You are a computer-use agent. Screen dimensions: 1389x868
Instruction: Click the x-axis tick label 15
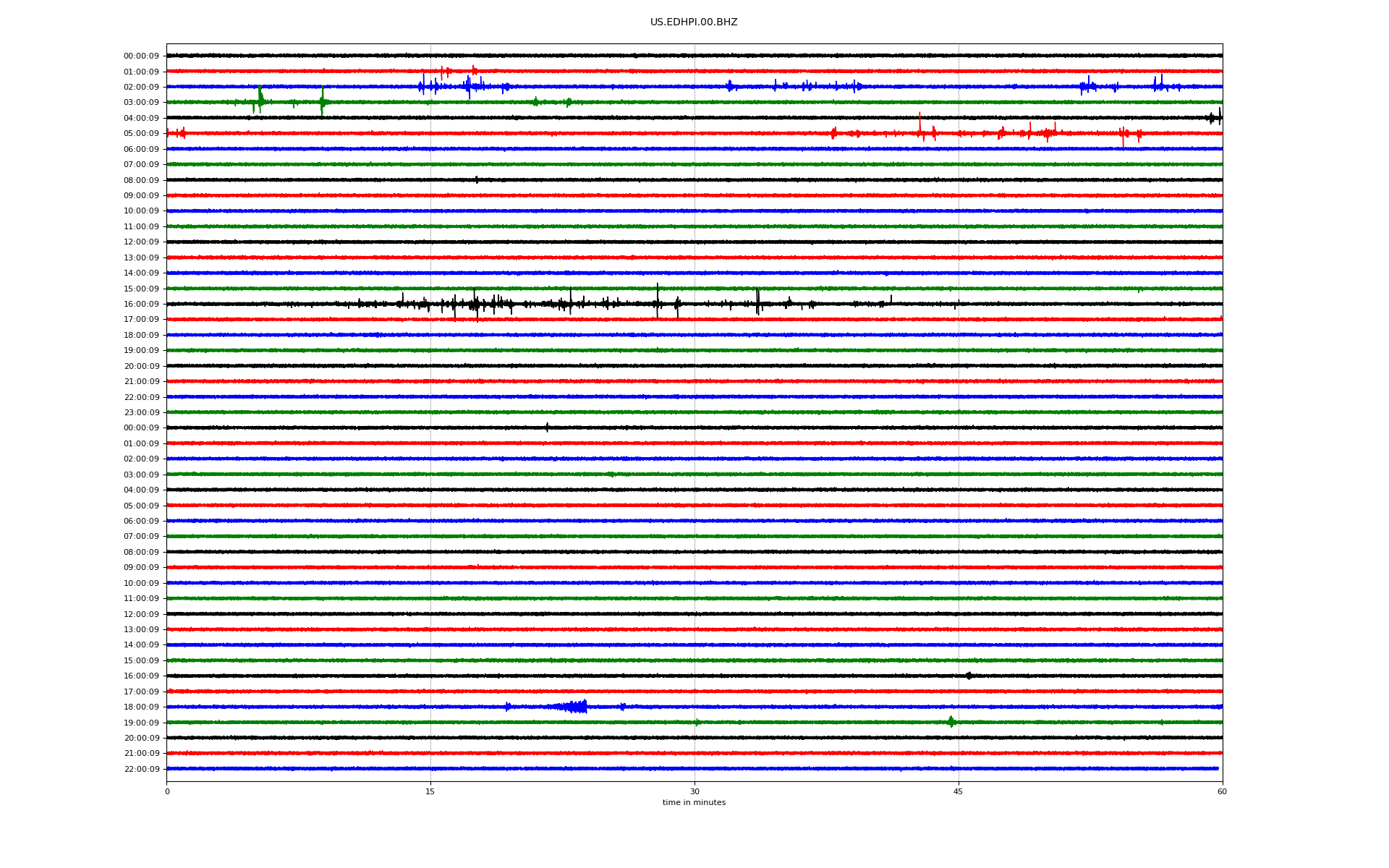430,791
